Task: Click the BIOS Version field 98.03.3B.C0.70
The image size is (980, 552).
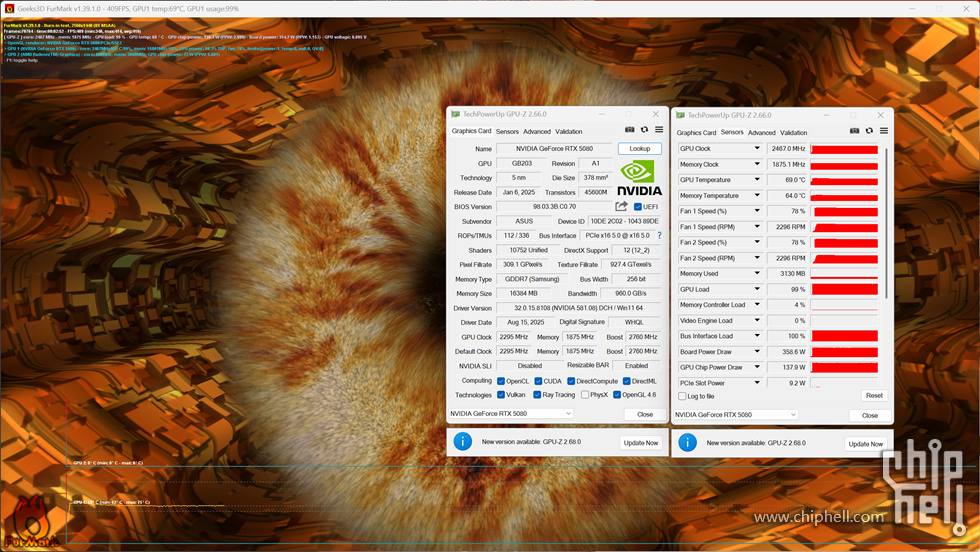Action: (554, 206)
